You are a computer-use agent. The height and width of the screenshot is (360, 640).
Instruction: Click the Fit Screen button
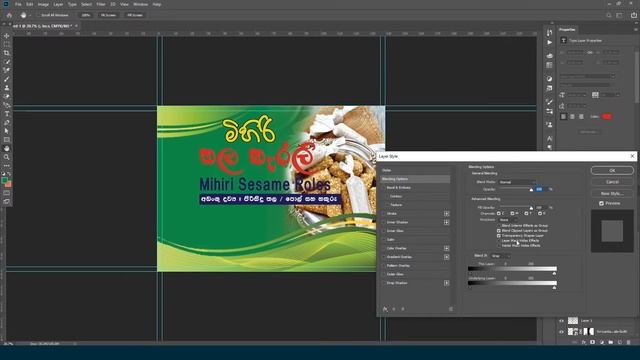(x=109, y=15)
